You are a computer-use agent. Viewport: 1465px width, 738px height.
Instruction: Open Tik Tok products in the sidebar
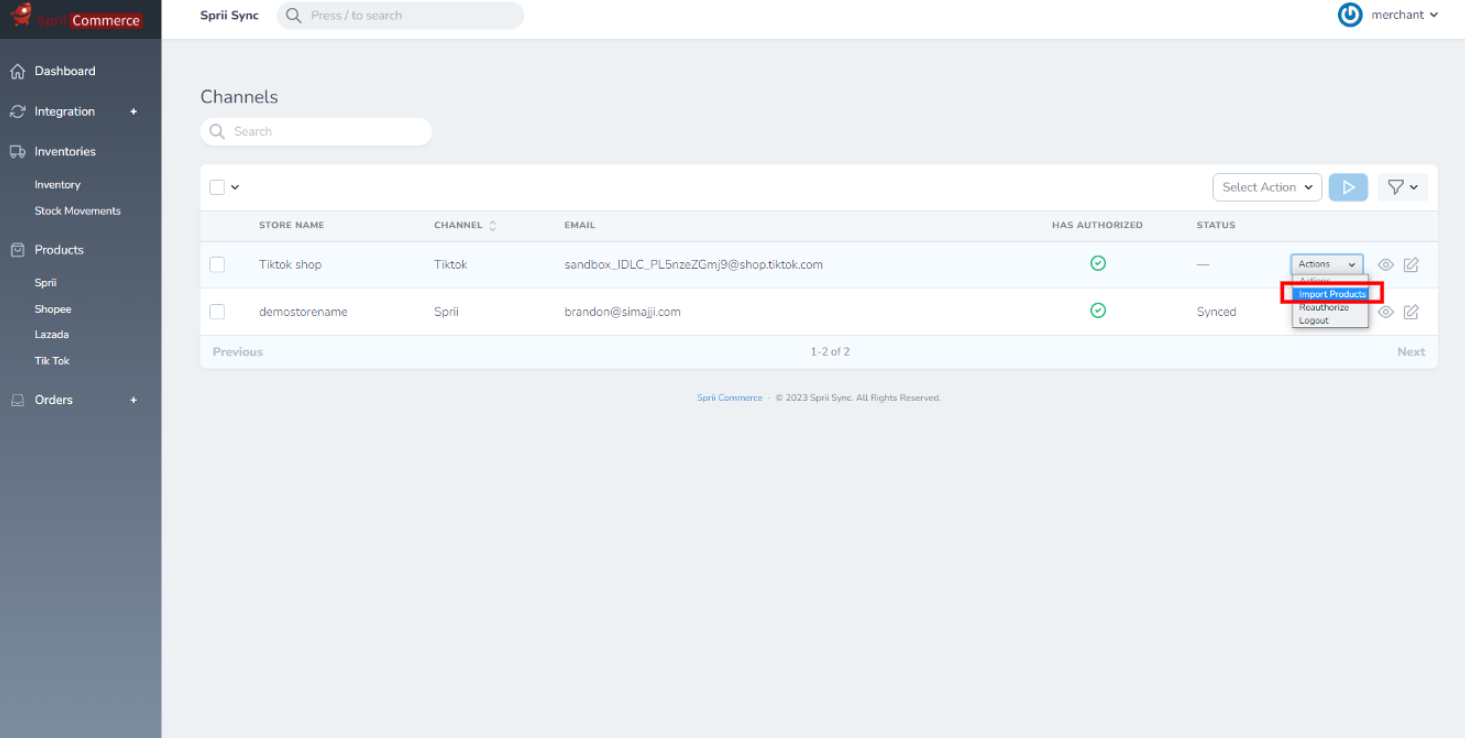(x=52, y=361)
